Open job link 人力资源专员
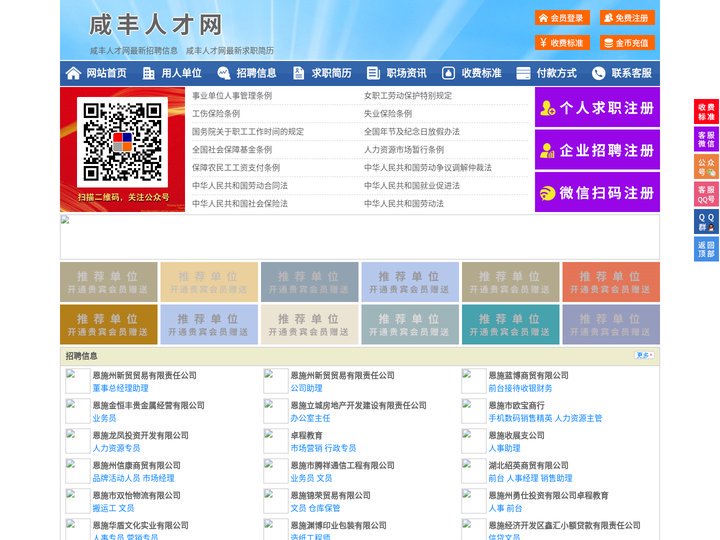Viewport: 720px width, 540px height. click(x=116, y=448)
